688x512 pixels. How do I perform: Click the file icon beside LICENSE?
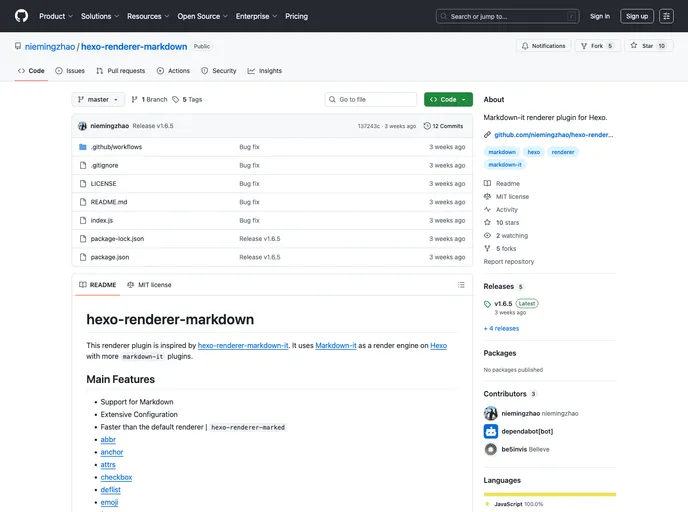82,184
